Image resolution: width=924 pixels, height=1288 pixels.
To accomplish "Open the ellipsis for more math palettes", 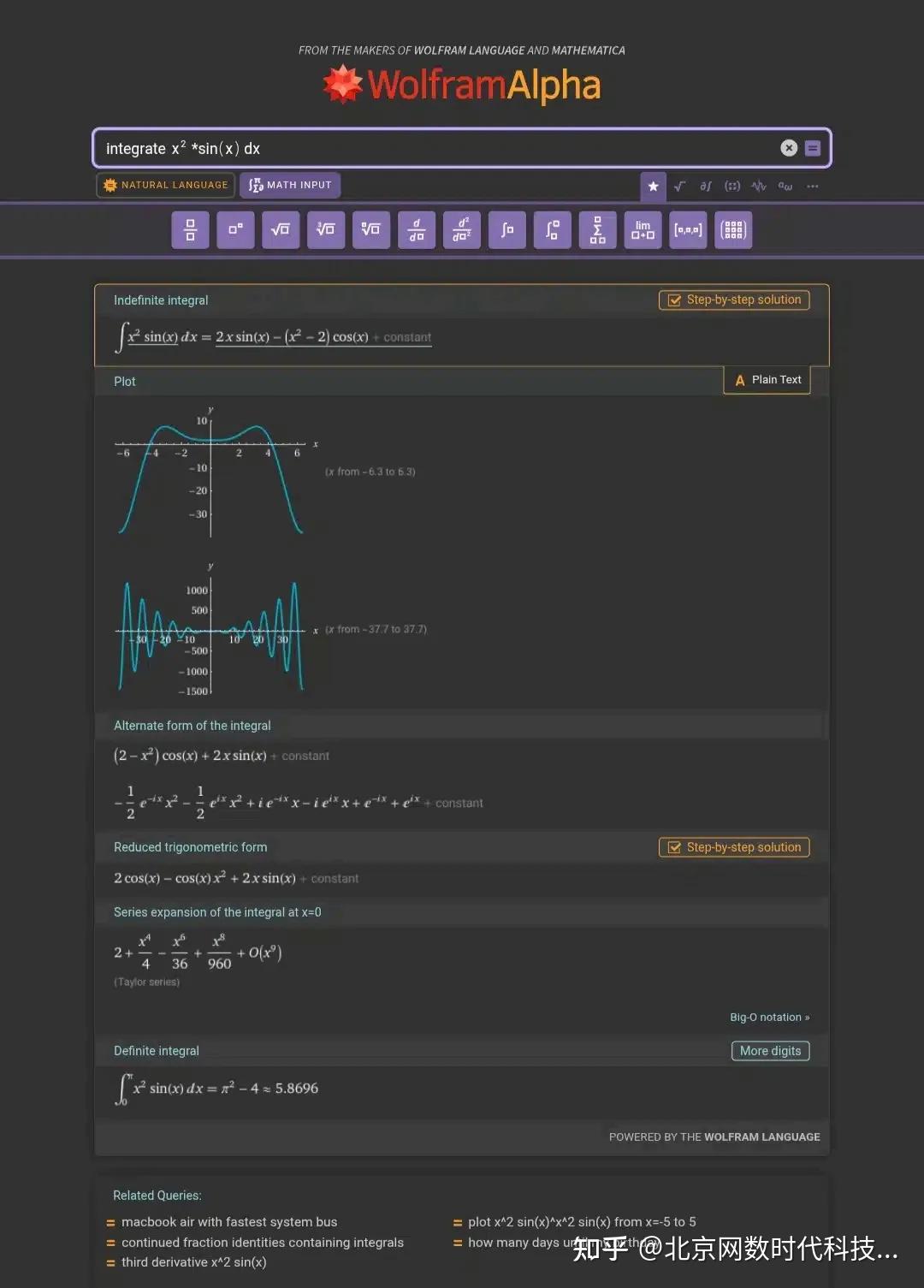I will click(x=812, y=186).
